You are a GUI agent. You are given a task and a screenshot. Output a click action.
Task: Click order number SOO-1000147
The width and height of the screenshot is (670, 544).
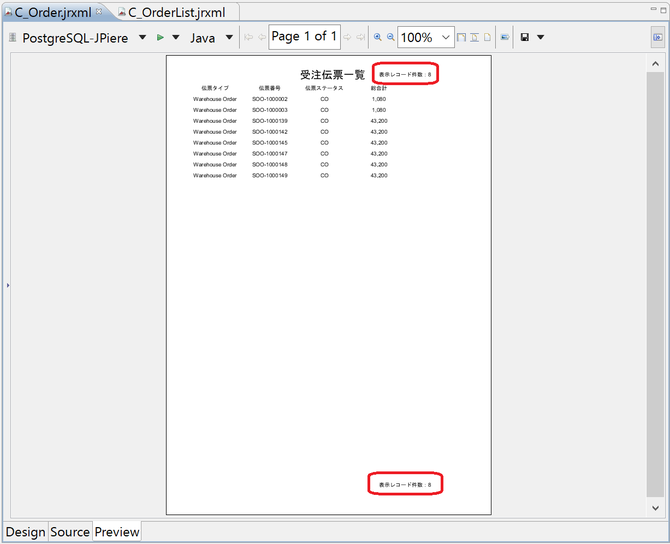pos(270,154)
